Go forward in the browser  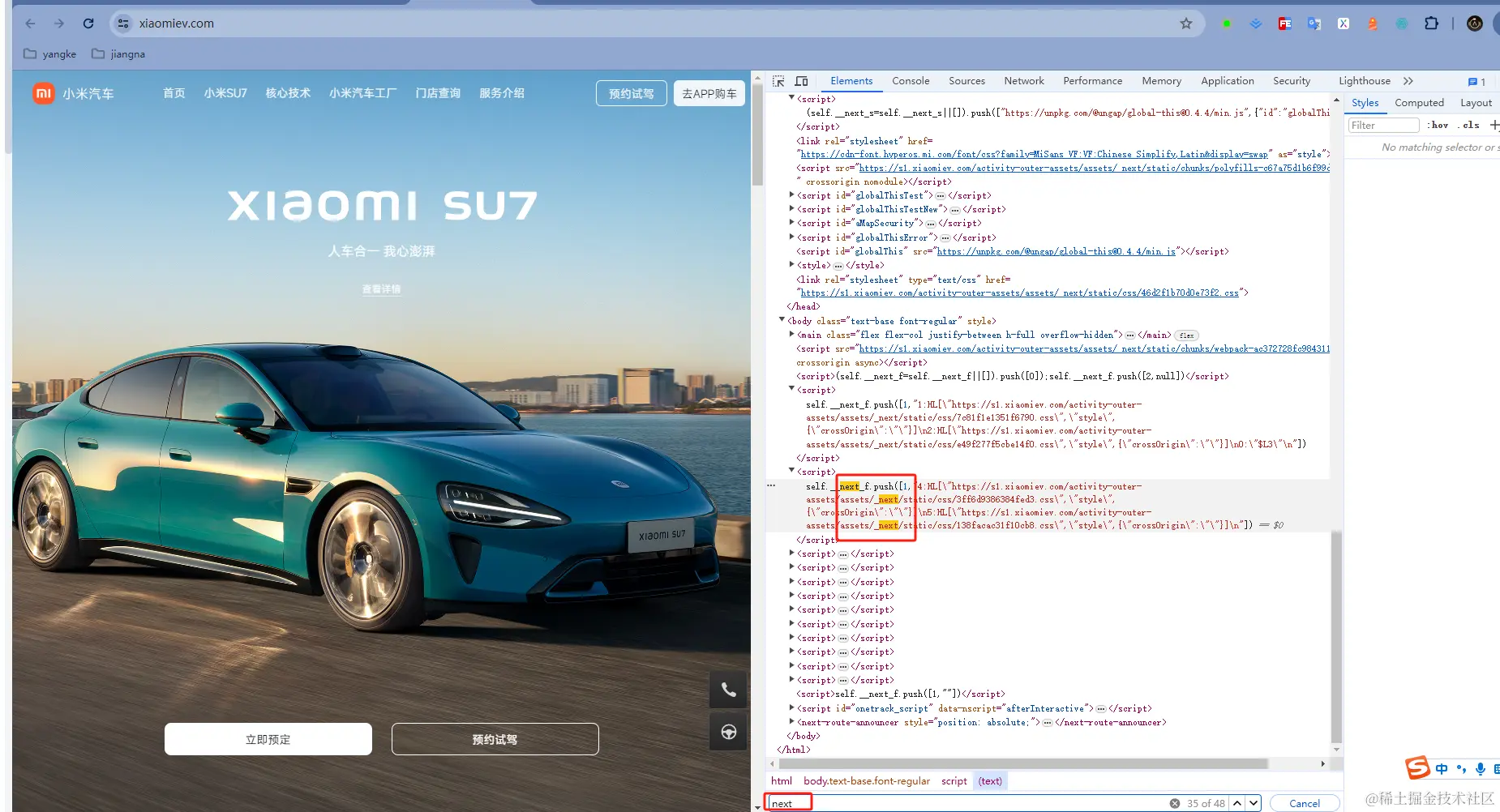pyautogui.click(x=59, y=24)
